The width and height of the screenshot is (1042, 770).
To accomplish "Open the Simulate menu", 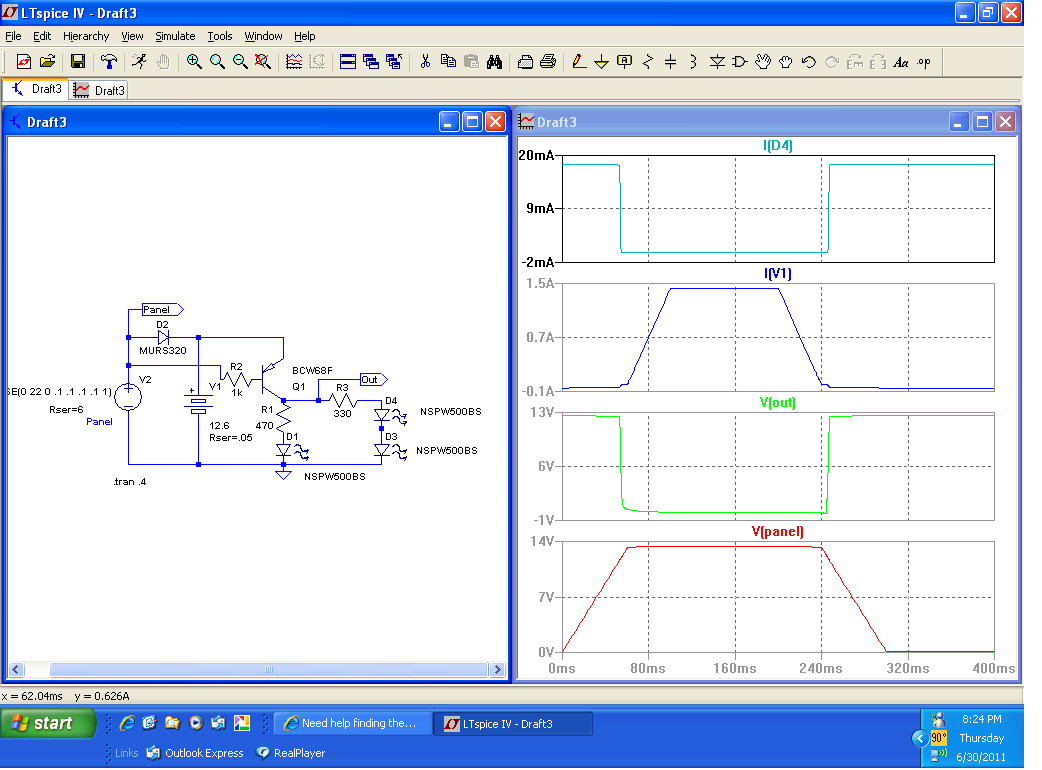I will pyautogui.click(x=175, y=36).
